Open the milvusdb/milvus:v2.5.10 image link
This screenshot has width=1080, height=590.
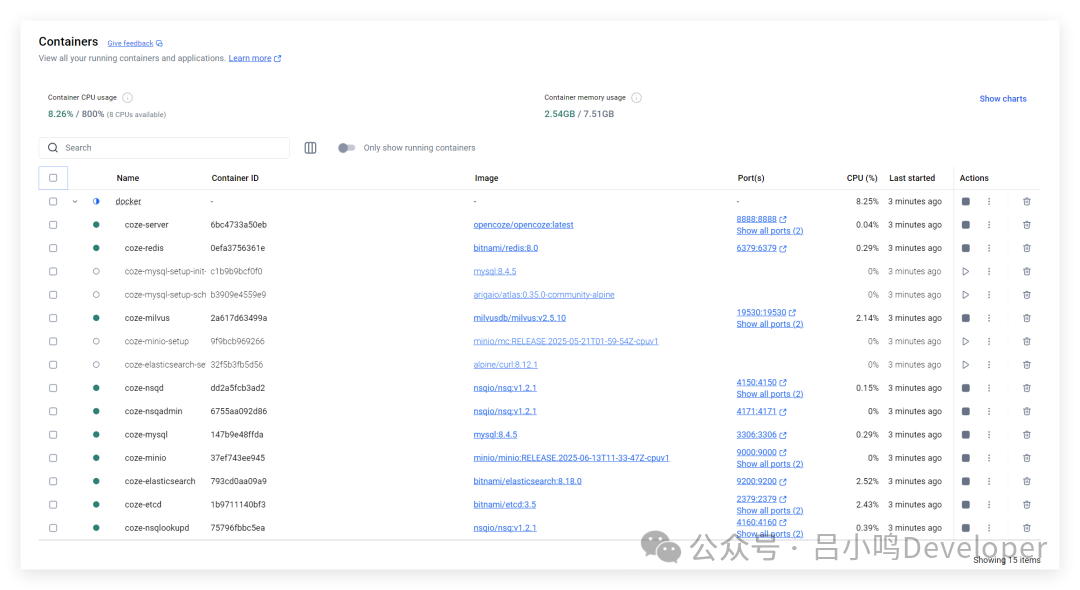click(519, 318)
